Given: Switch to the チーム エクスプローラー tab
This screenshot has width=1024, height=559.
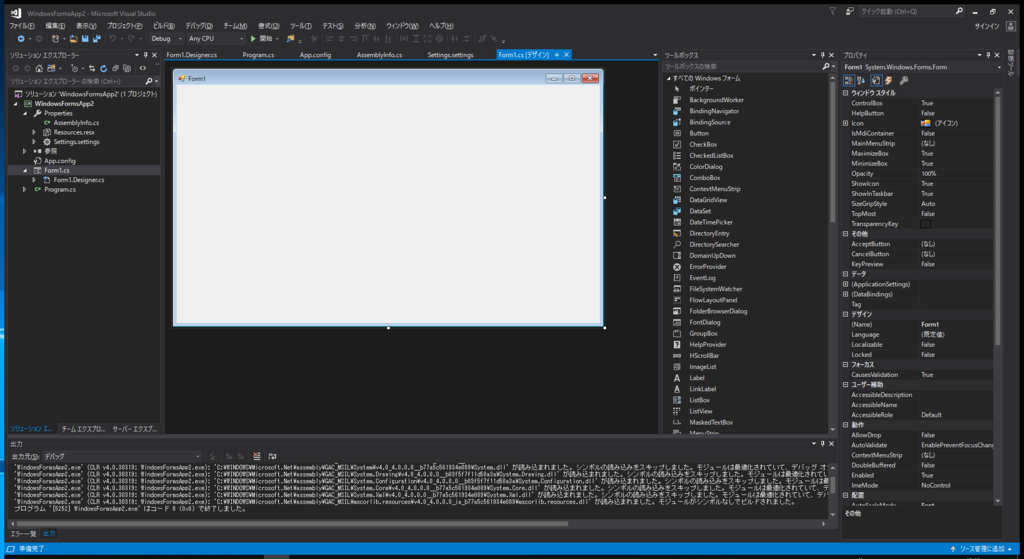Looking at the screenshot, I should [83, 429].
